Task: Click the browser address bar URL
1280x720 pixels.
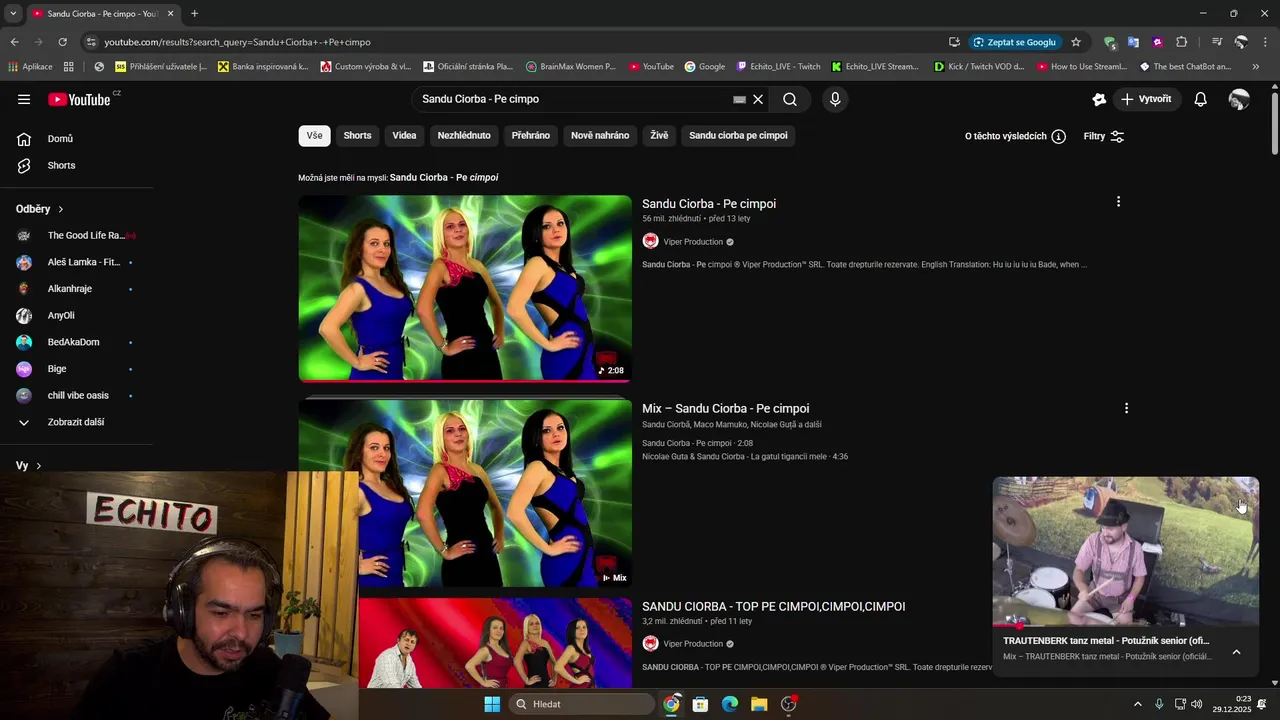Action: click(237, 42)
